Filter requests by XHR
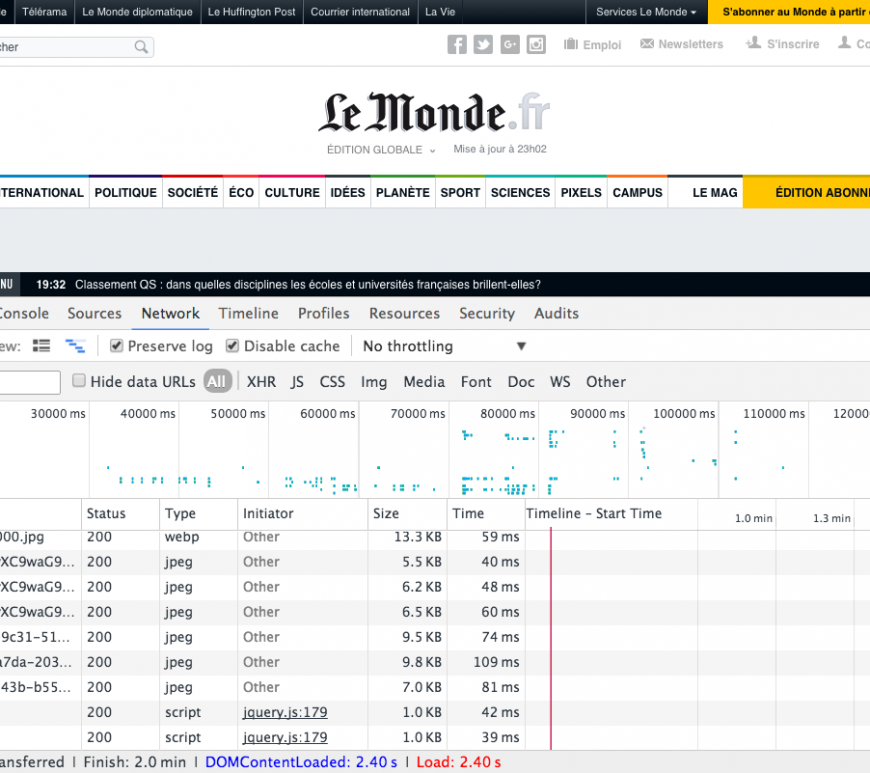 [261, 382]
